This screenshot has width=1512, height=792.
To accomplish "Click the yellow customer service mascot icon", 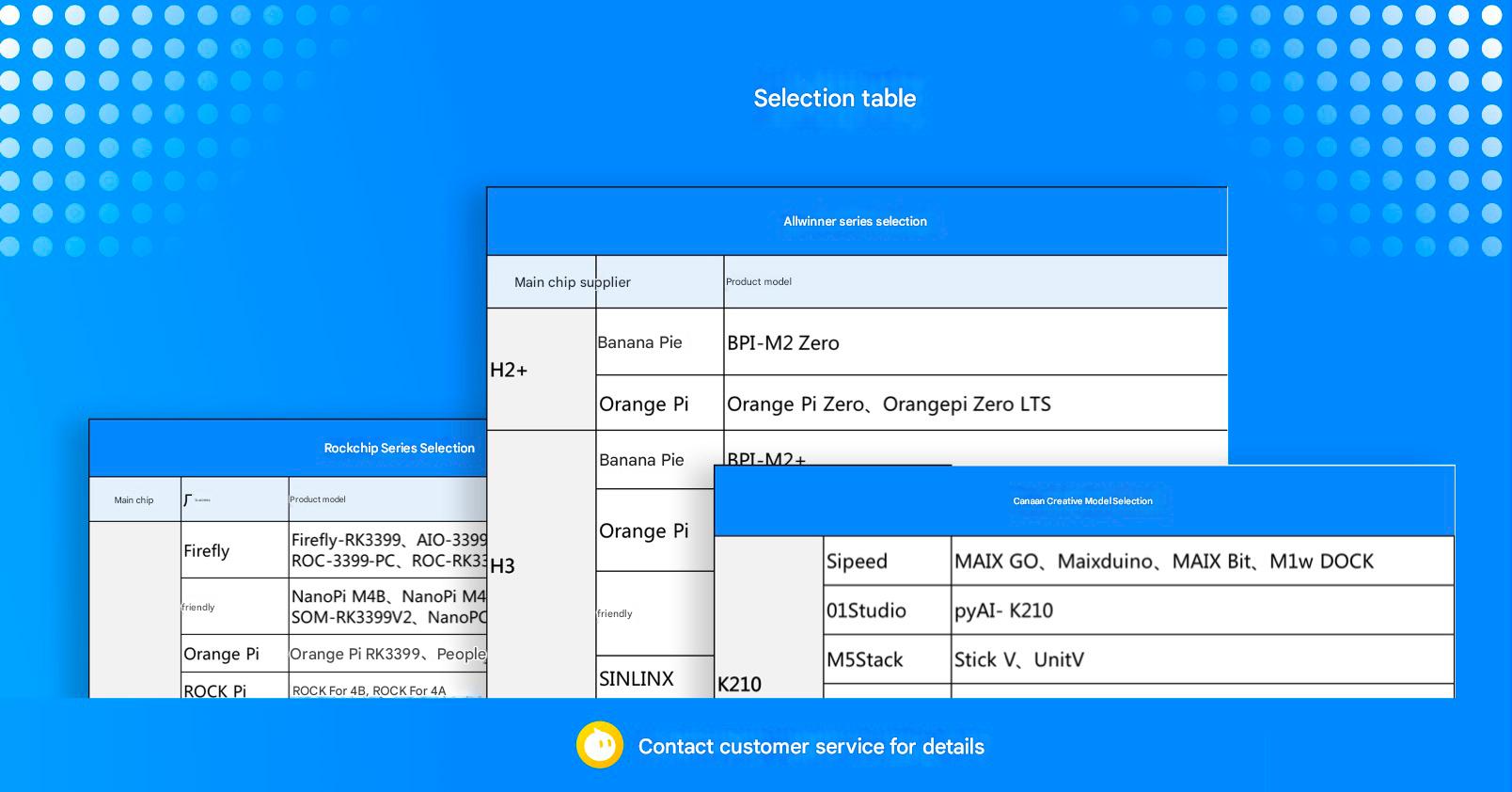I will coord(599,746).
